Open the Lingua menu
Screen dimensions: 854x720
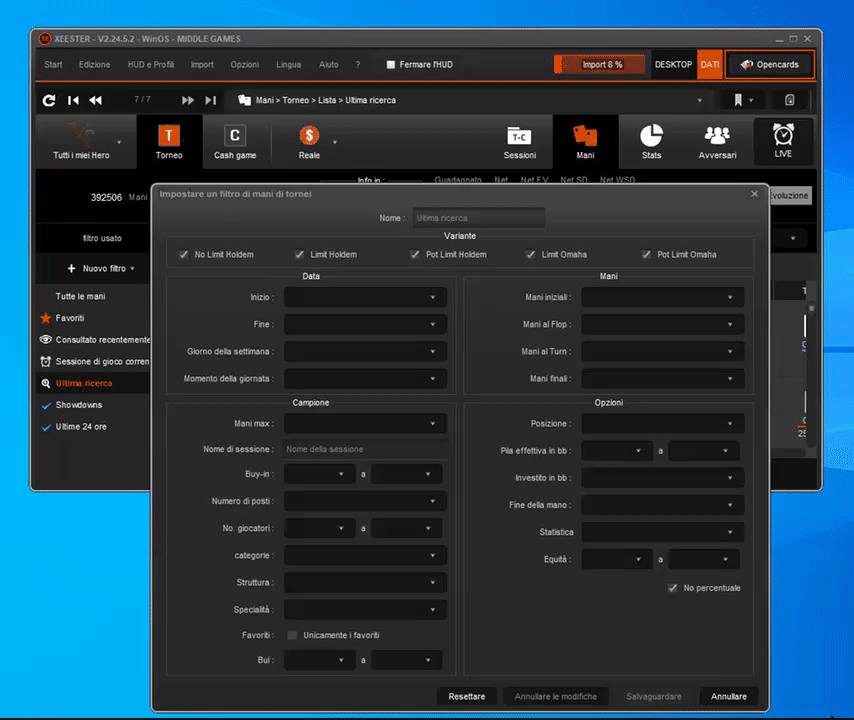(x=289, y=64)
